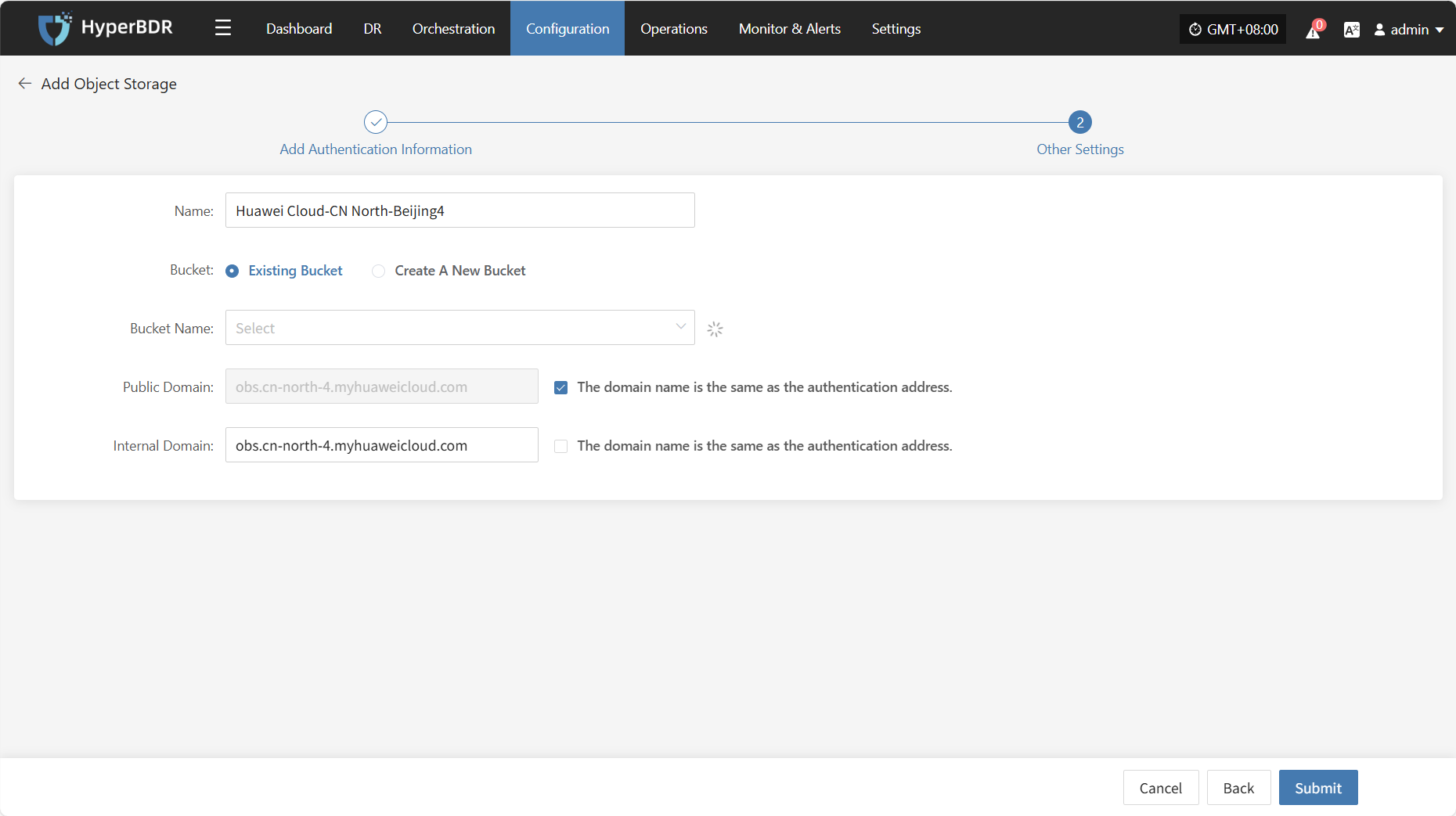Check the Internal Domain same-as-authentication checkbox
The image size is (1456, 816).
tap(560, 446)
